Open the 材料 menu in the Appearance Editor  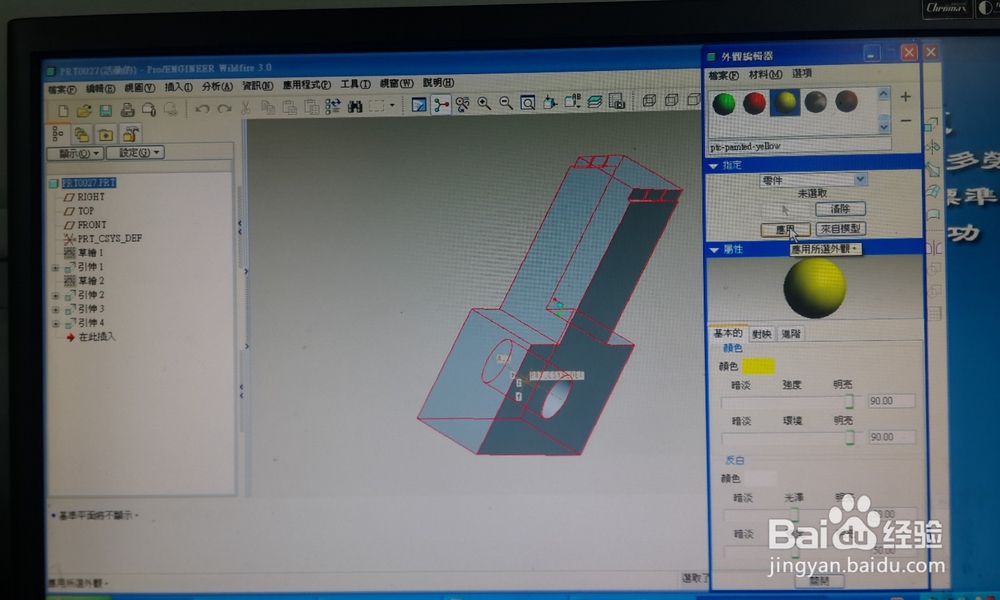pos(765,75)
